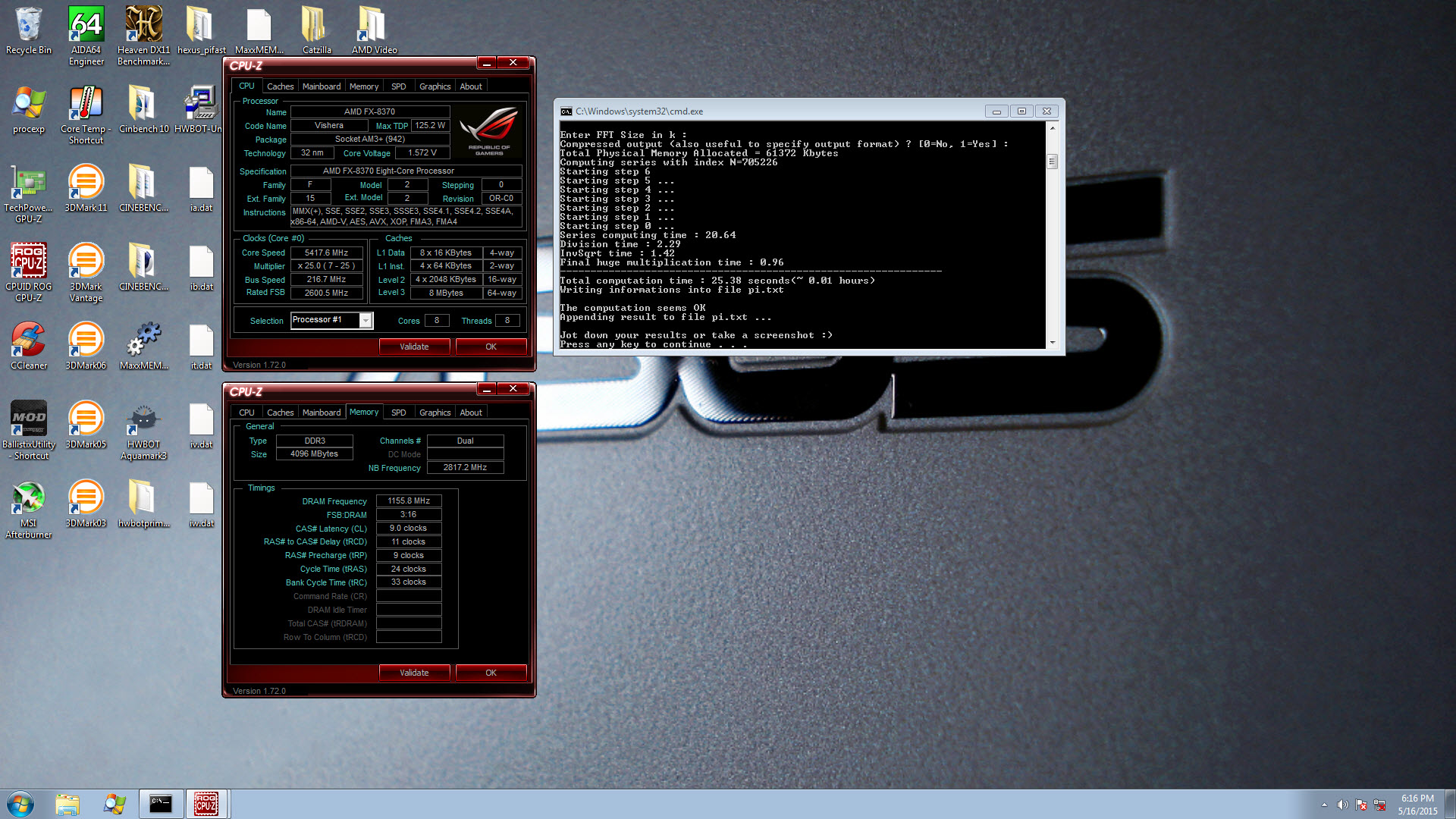Screen dimensions: 1456x819
Task: Click the DRAM Frequency value 1155.8 MHz
Action: point(409,500)
